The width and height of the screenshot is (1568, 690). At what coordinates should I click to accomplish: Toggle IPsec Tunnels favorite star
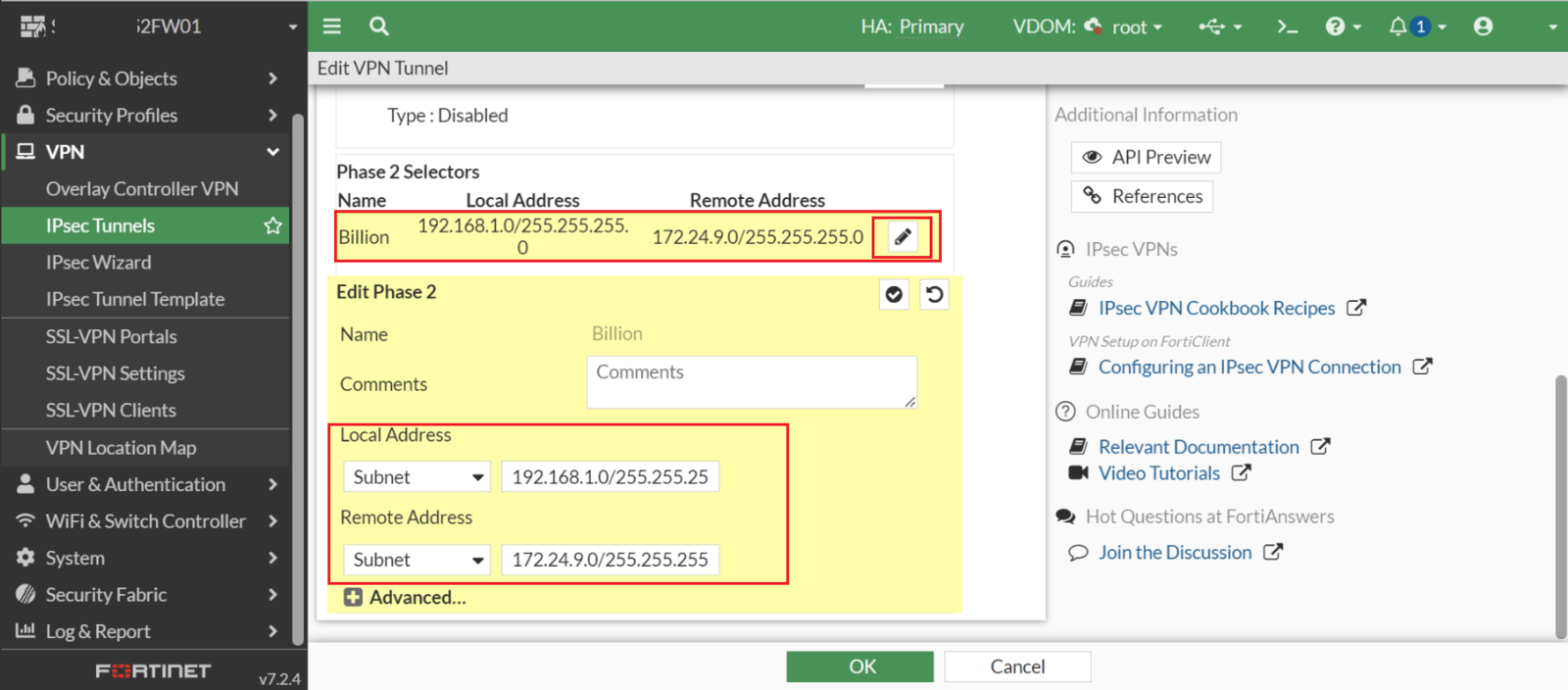272,225
